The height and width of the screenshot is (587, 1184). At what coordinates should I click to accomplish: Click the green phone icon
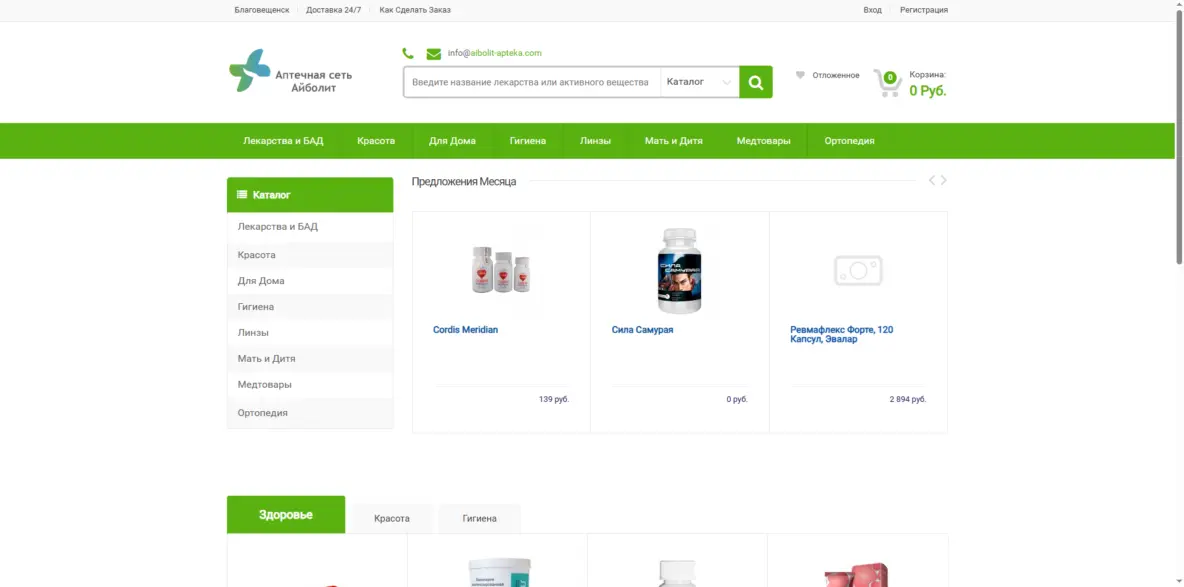pos(408,53)
